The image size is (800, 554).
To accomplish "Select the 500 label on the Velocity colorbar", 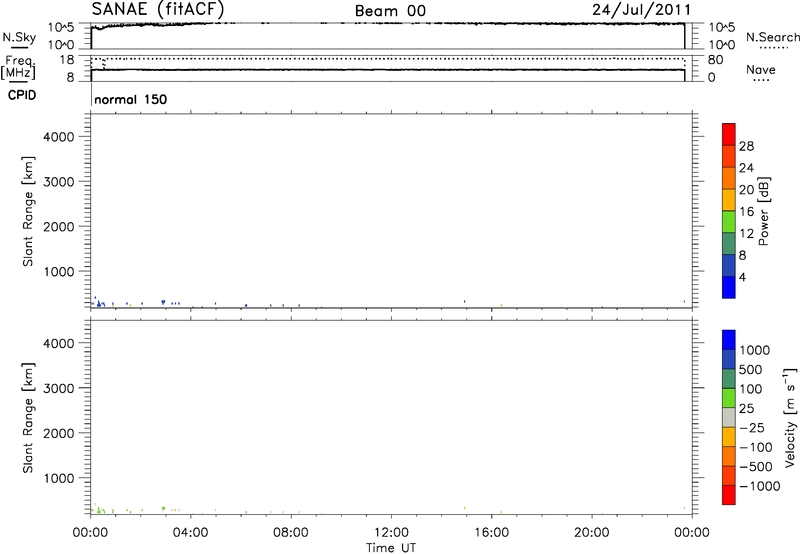I will 751,370.
